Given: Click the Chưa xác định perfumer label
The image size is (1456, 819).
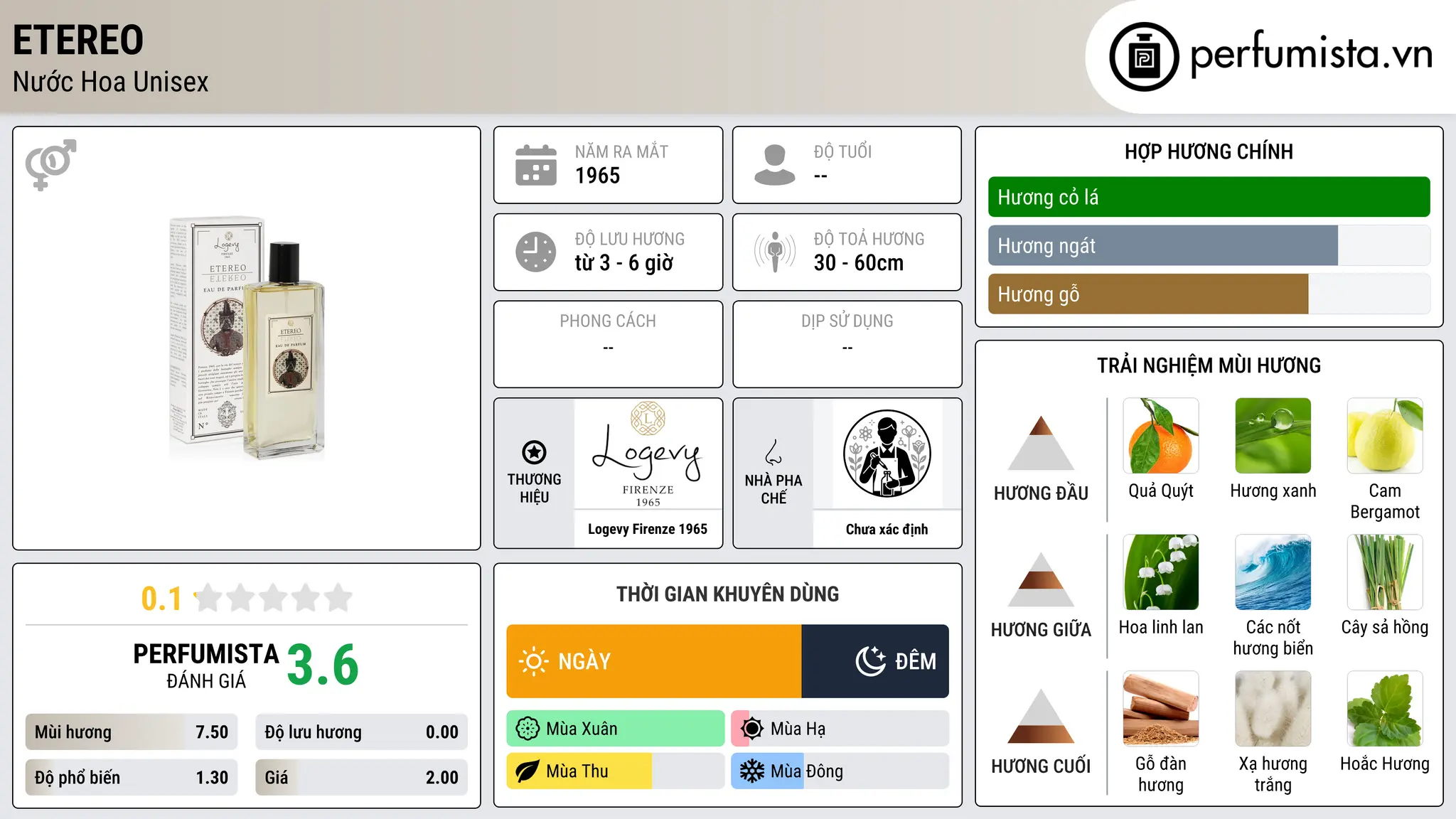Looking at the screenshot, I should [887, 529].
